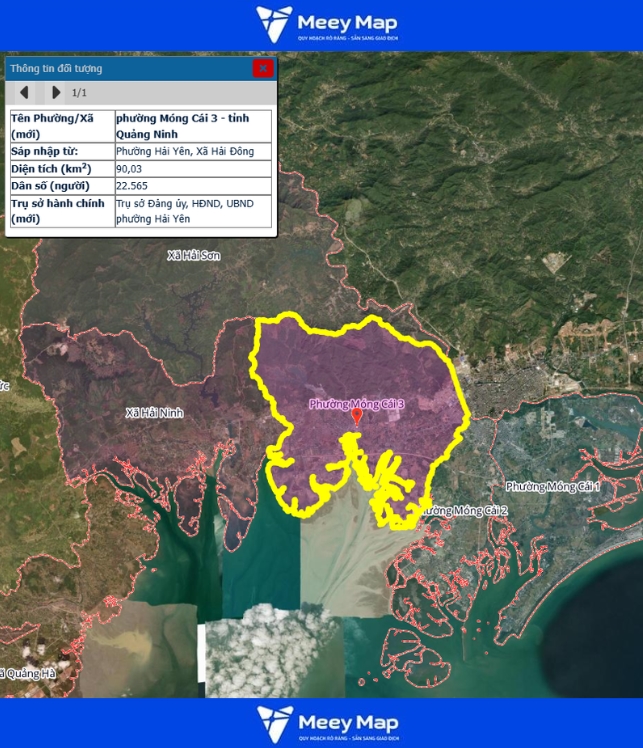Go to next feature with right arrow
This screenshot has width=643, height=748.
pos(56,93)
